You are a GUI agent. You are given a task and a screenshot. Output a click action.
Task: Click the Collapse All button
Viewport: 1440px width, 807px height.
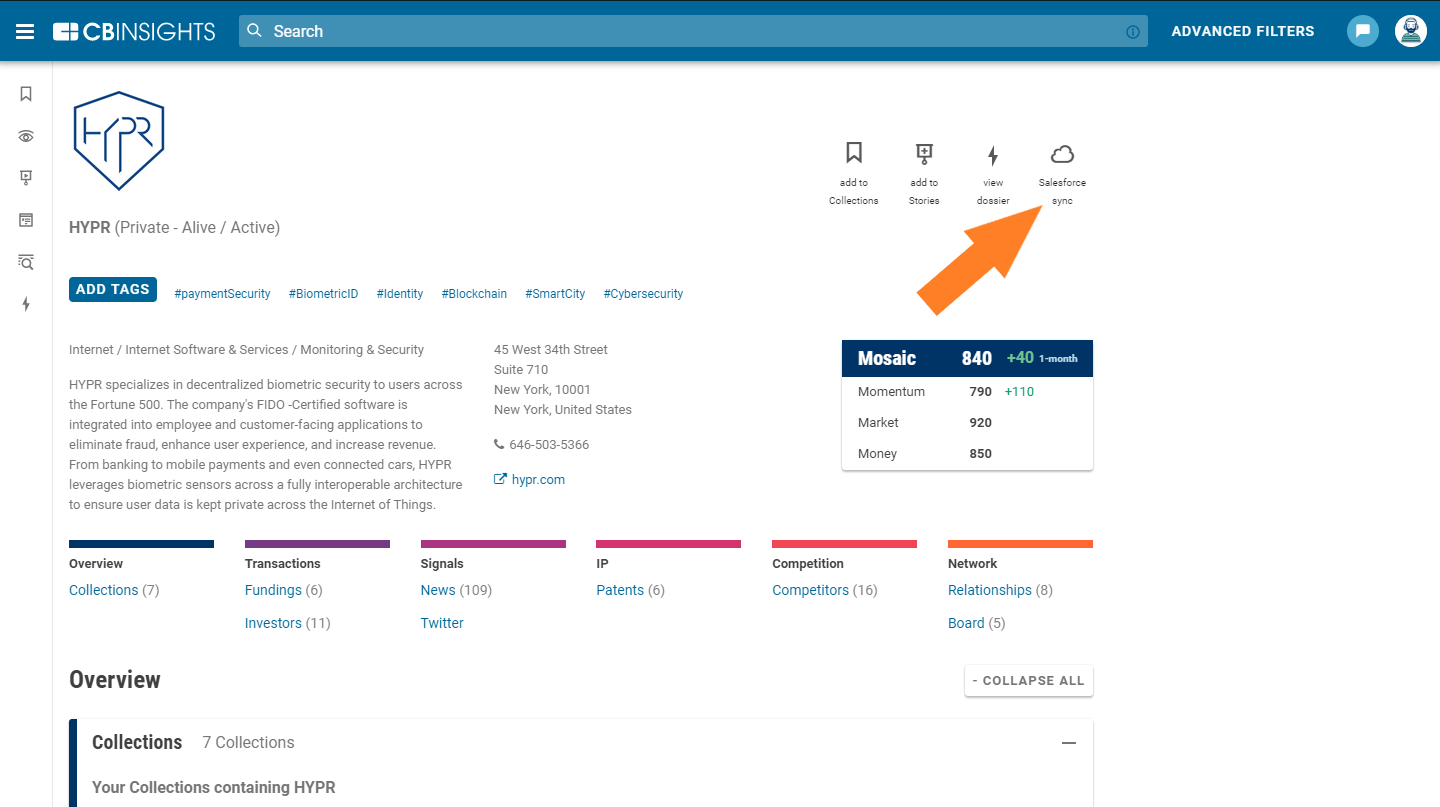1029,680
